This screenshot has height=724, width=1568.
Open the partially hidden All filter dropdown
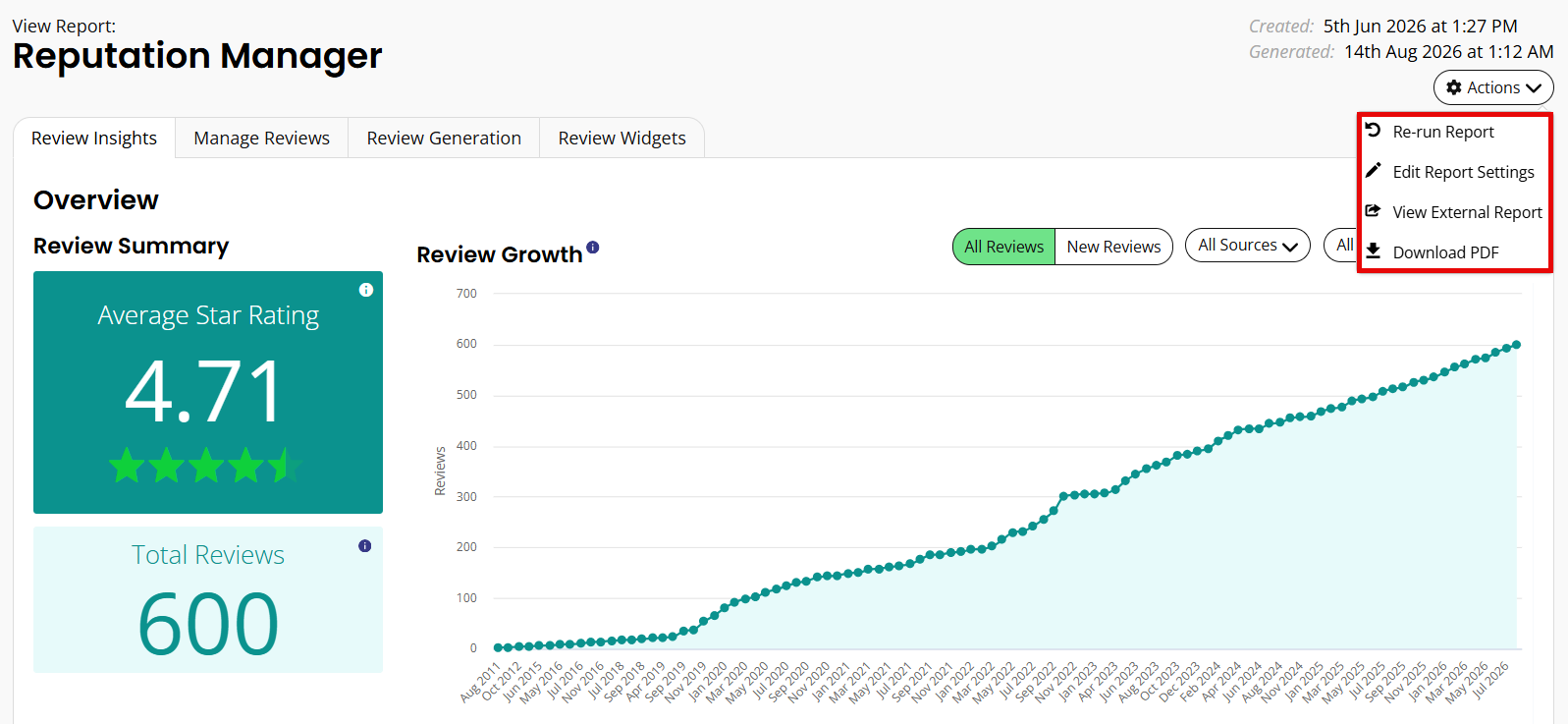[1340, 245]
